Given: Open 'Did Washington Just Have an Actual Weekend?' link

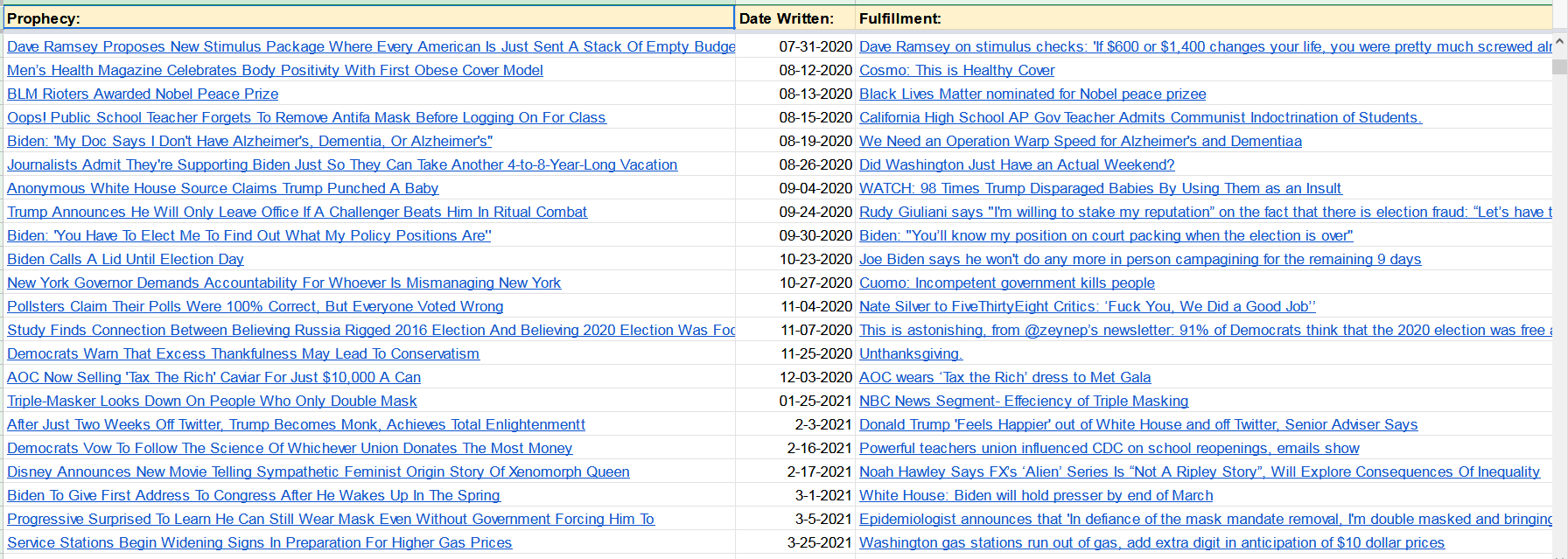Looking at the screenshot, I should pos(1017,165).
